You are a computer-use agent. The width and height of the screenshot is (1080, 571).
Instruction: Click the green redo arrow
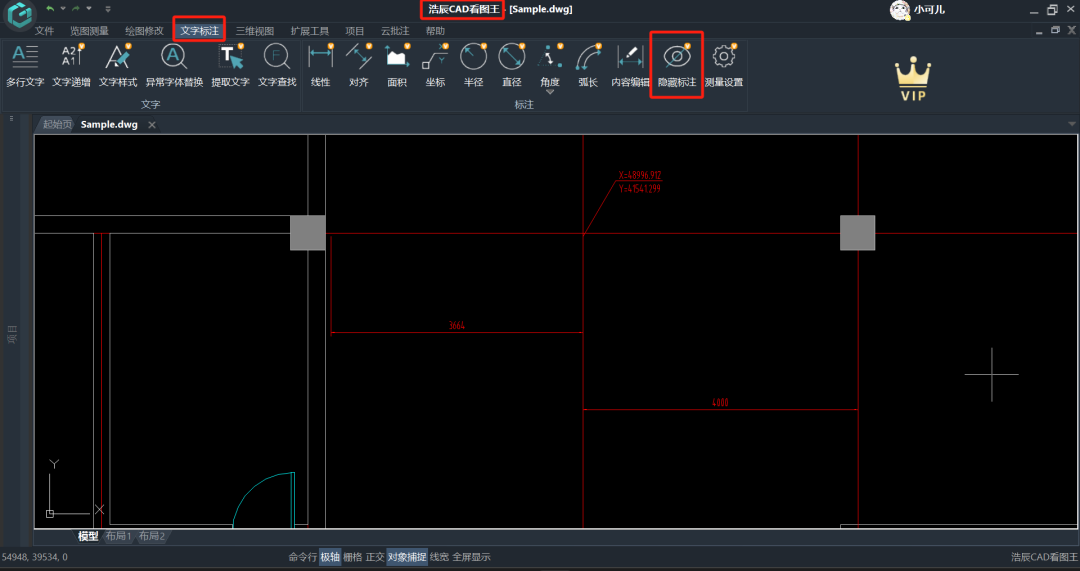pyautogui.click(x=76, y=9)
